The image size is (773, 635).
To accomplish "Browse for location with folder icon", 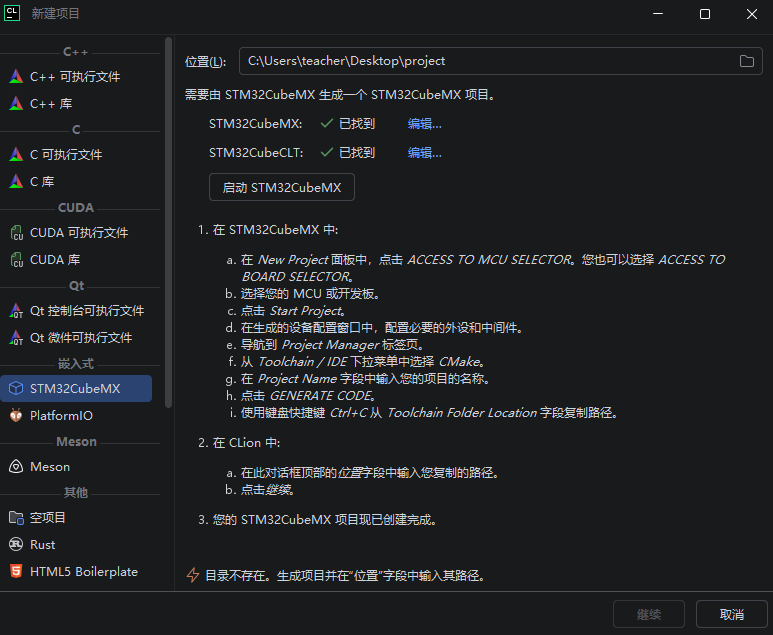I will point(746,61).
